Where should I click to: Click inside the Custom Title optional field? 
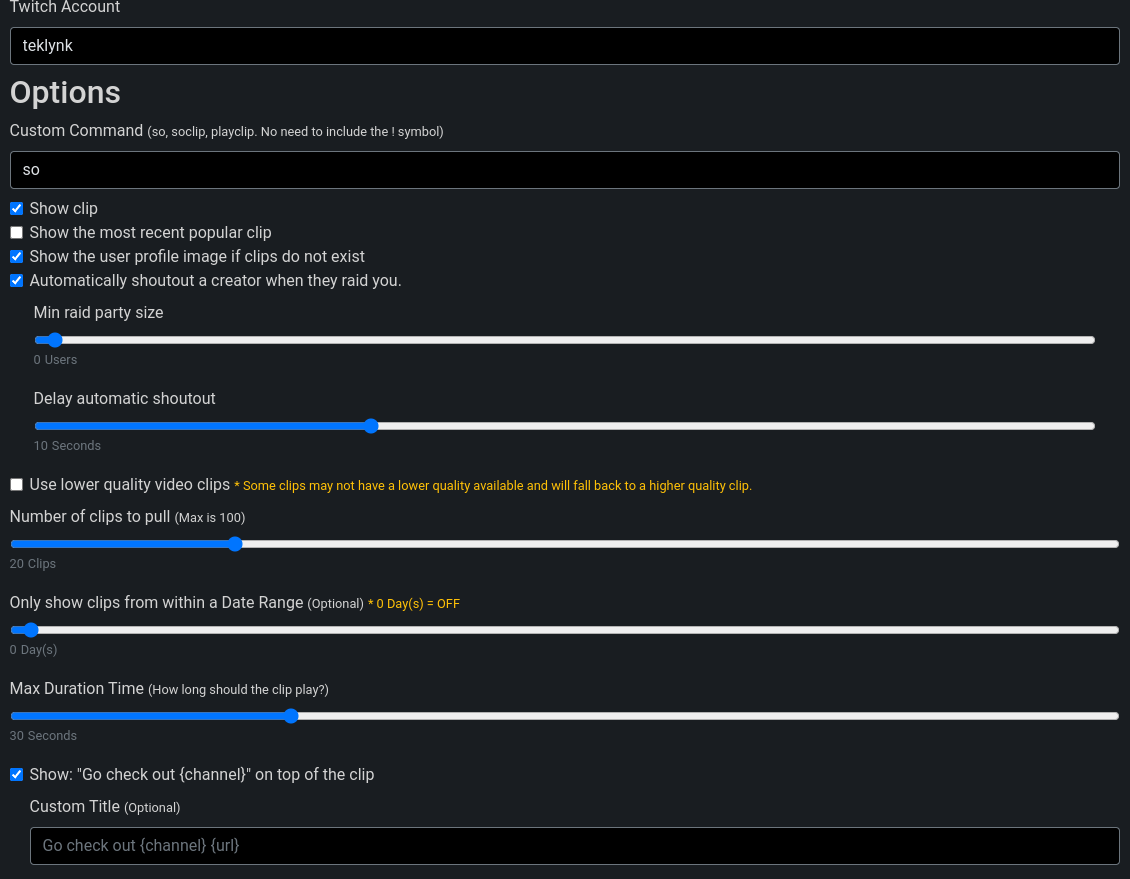(575, 845)
